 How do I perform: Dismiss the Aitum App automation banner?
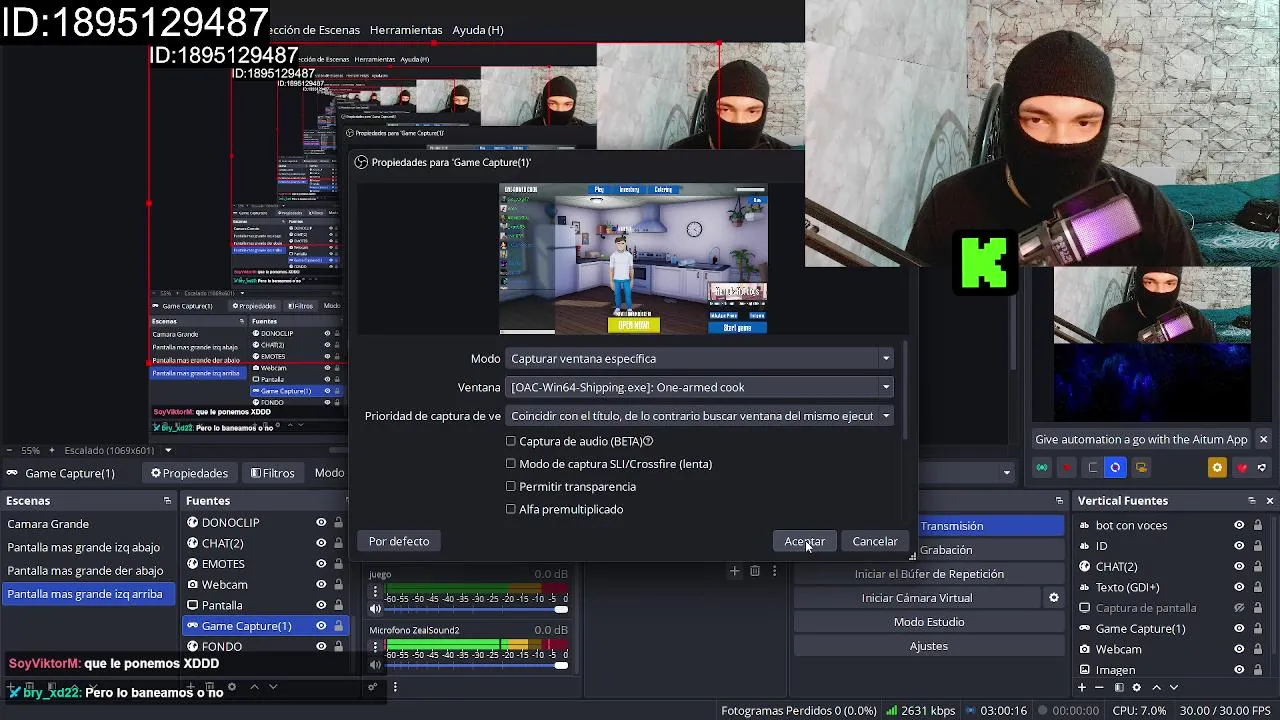(x=1263, y=439)
